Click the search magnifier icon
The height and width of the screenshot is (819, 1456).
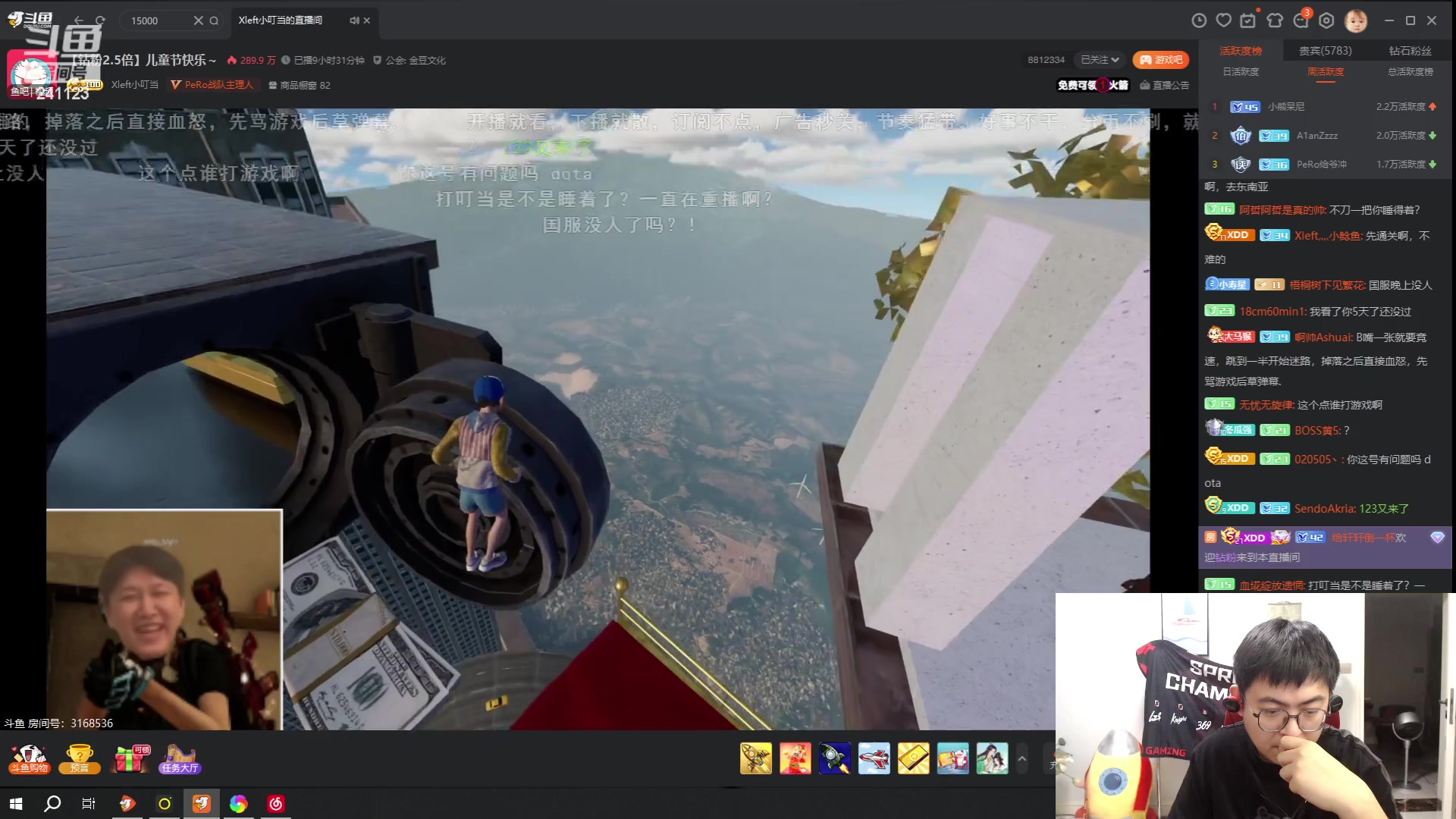tap(214, 20)
